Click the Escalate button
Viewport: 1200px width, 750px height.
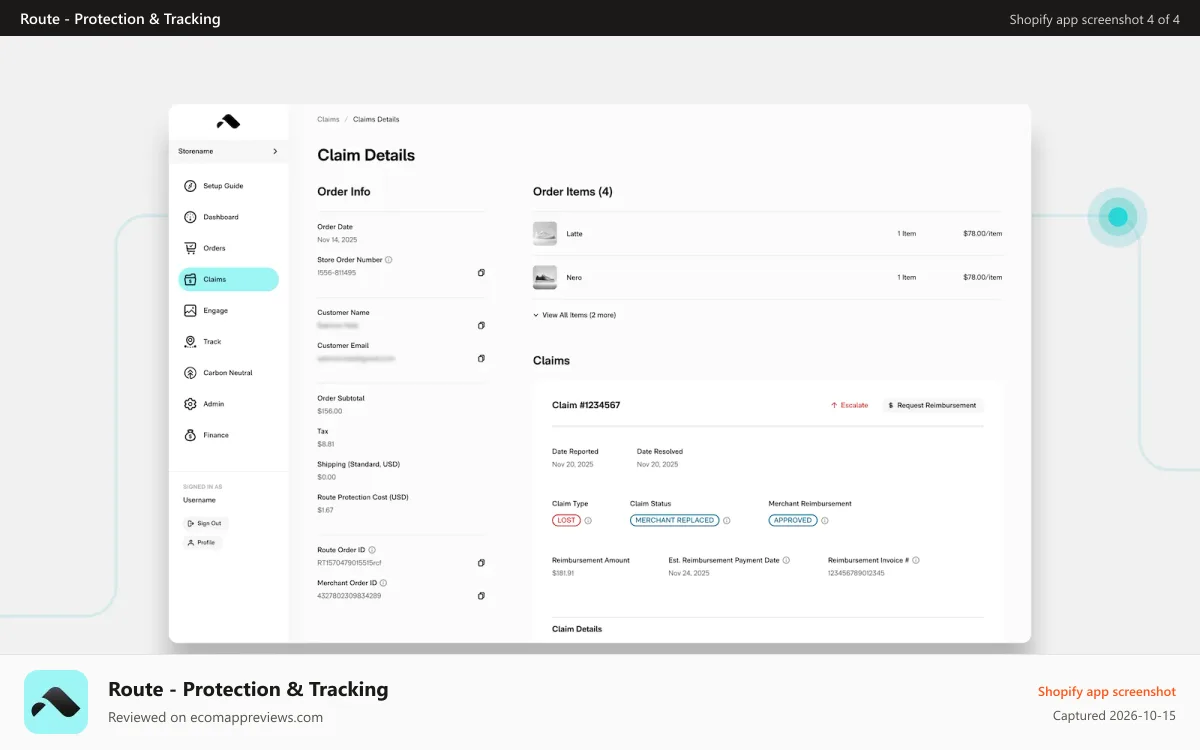point(849,405)
